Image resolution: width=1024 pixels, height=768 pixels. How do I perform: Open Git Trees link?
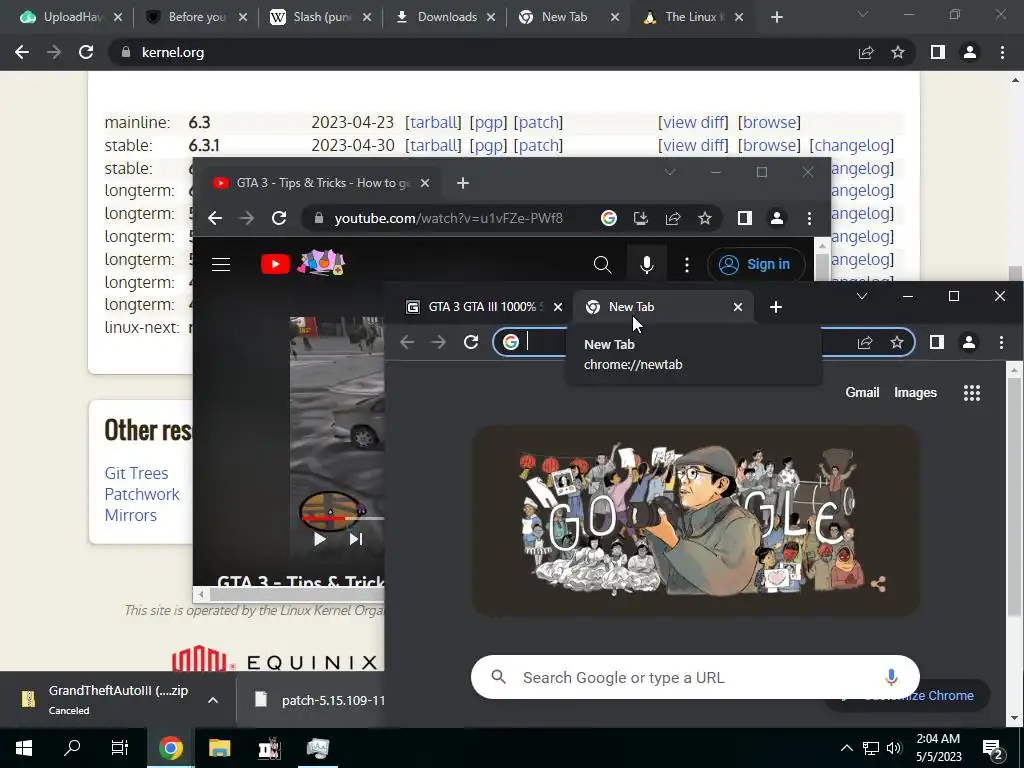pos(136,473)
